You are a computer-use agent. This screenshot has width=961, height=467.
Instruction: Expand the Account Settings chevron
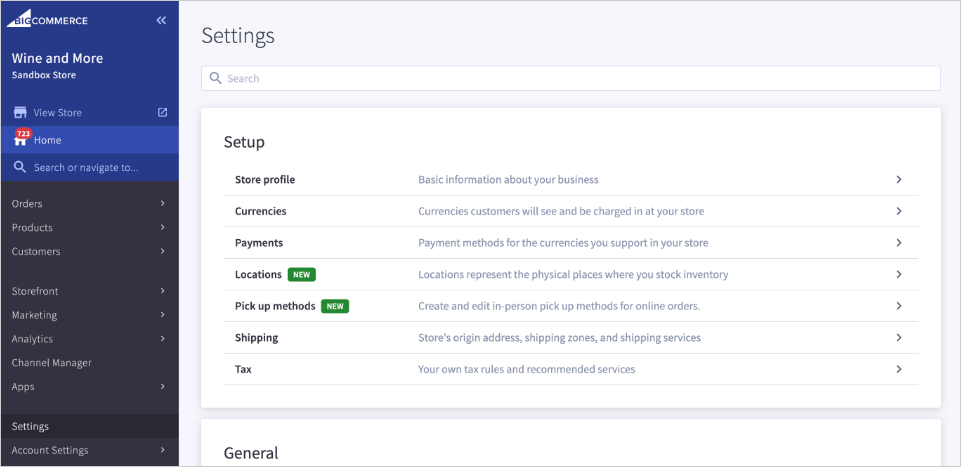tap(162, 450)
